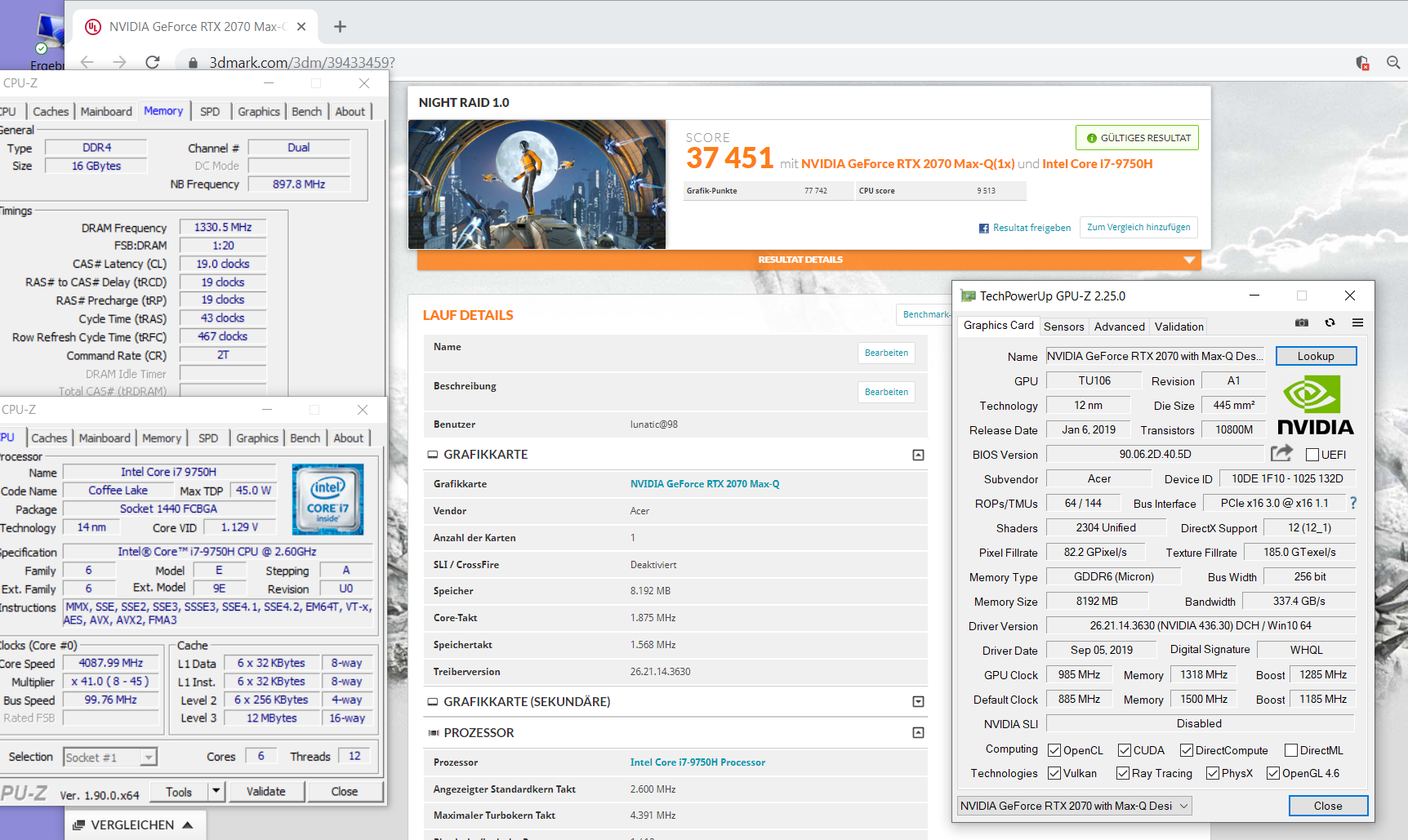The height and width of the screenshot is (840, 1408).
Task: Click browser zoom magnifier icon
Action: click(x=1393, y=62)
